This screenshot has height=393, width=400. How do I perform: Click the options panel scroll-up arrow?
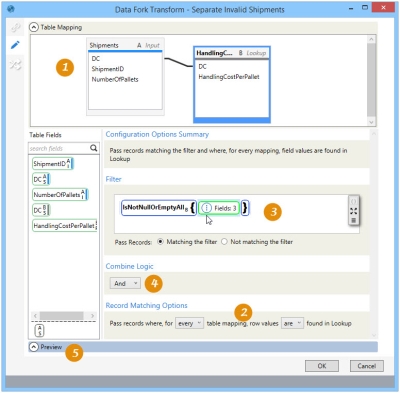point(373,134)
